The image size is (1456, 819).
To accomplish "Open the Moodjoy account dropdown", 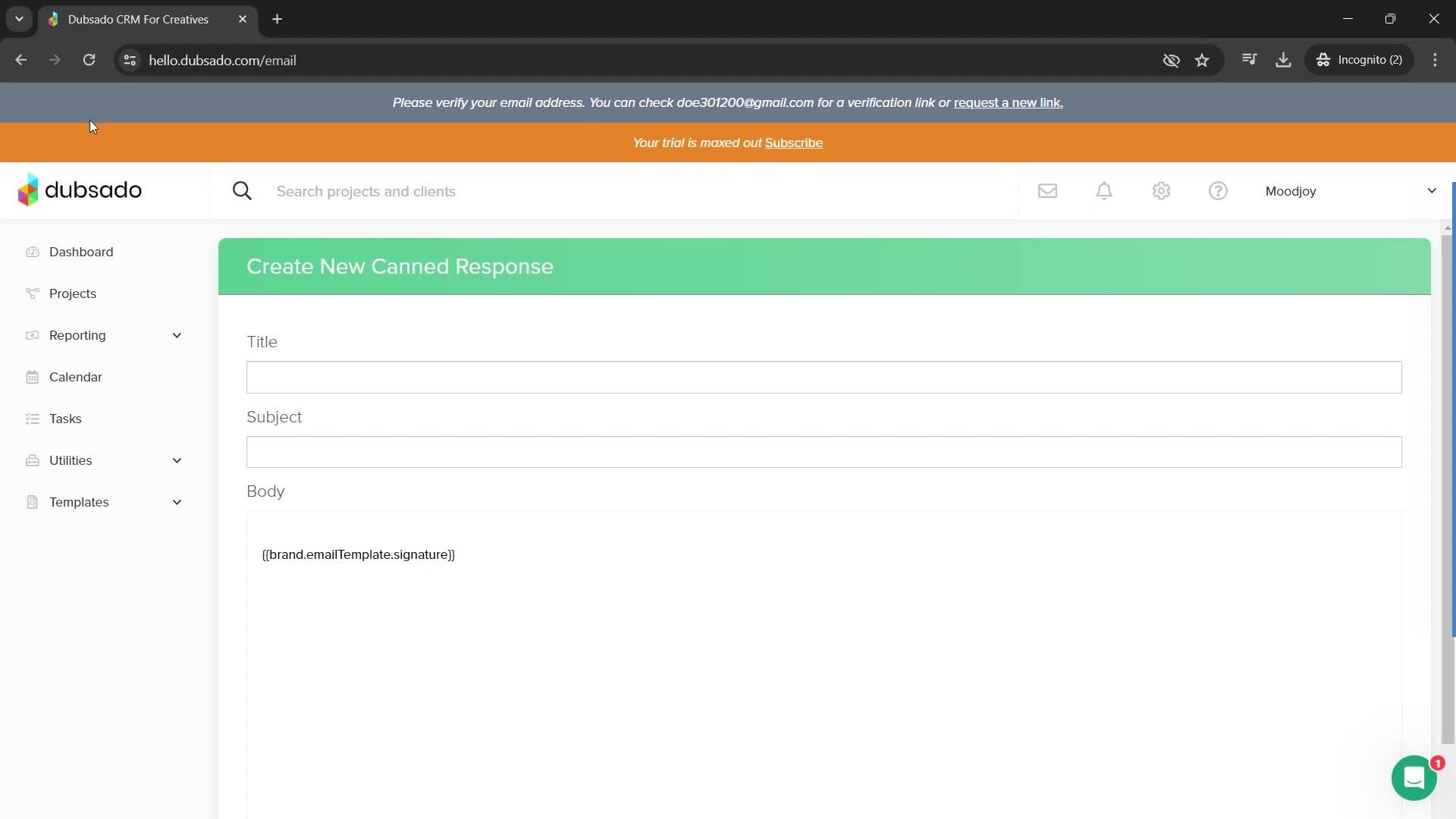I will pos(1351,191).
